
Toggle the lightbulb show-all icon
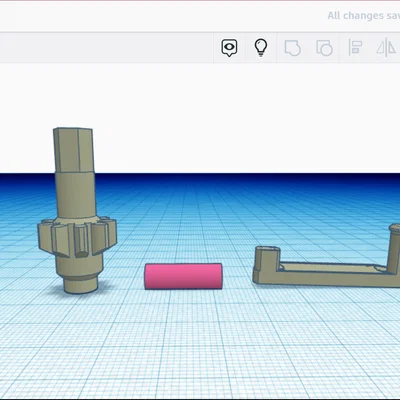[261, 48]
